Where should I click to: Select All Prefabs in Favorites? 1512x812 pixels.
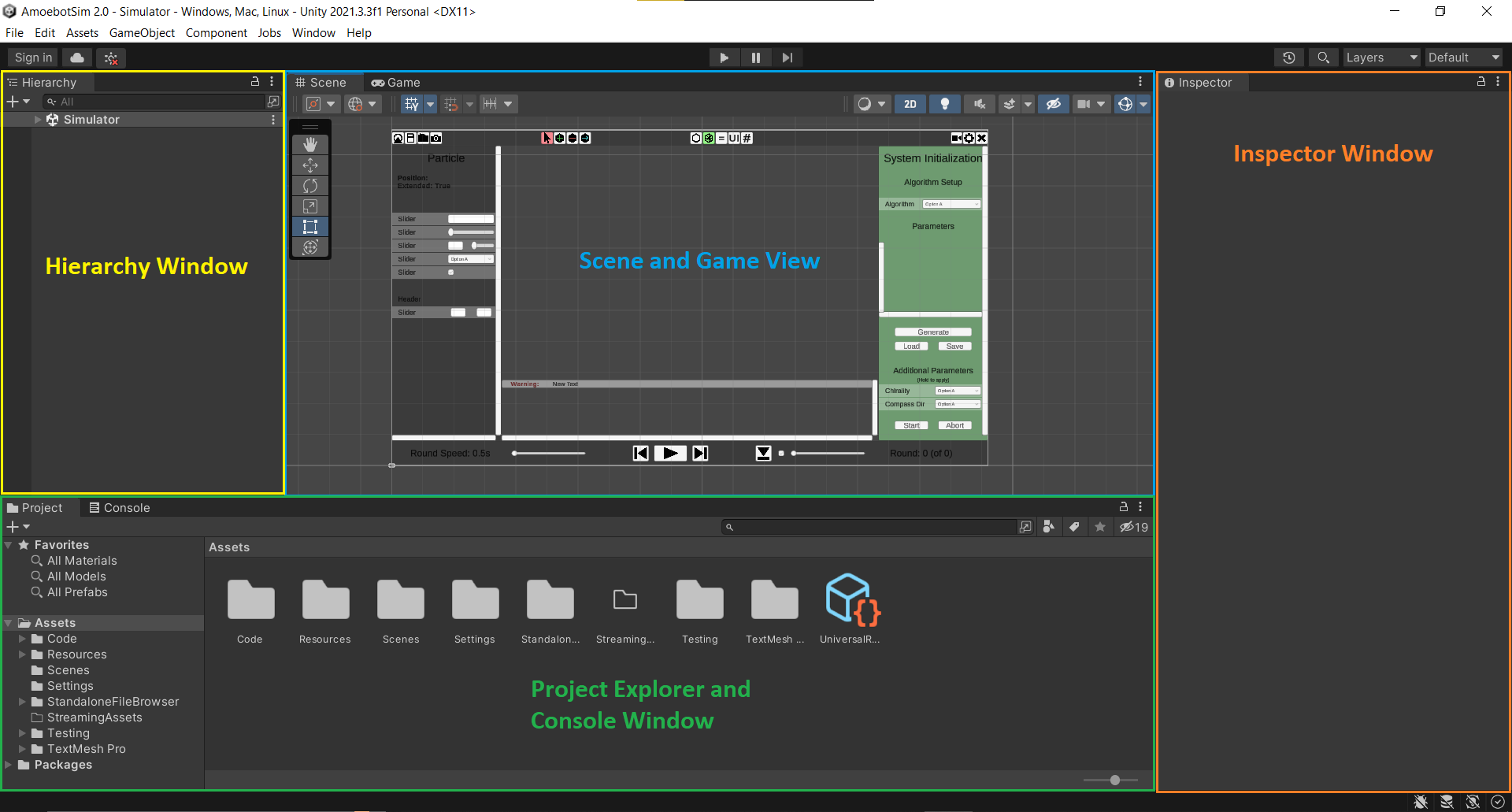(x=77, y=592)
